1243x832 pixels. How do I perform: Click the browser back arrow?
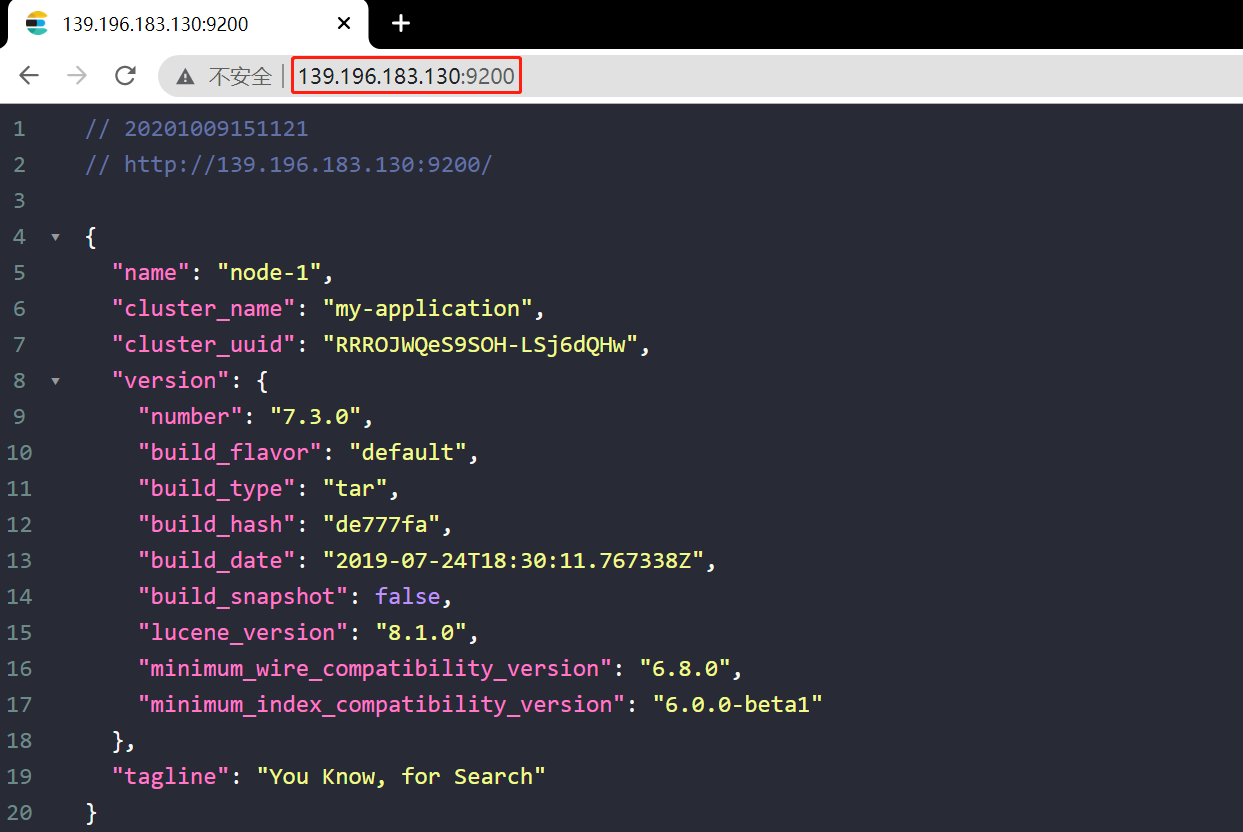coord(29,75)
